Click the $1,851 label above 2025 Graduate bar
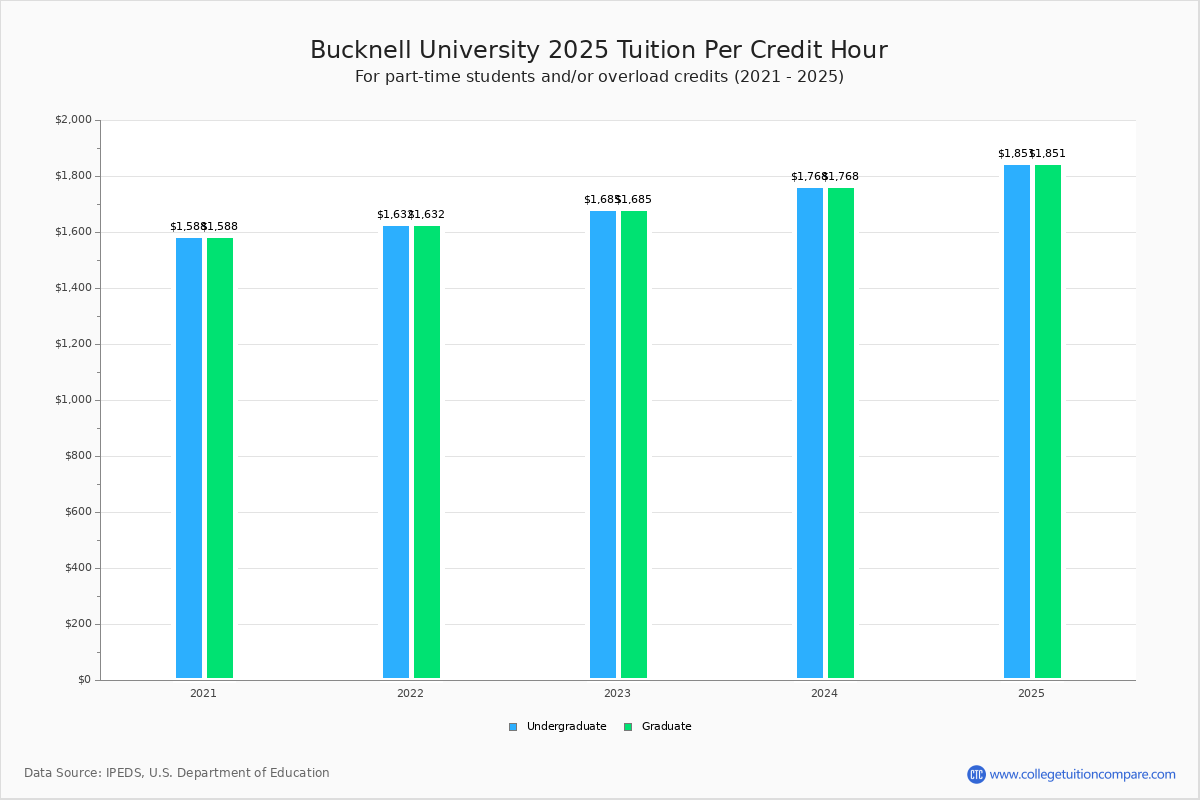Image resolution: width=1200 pixels, height=800 pixels. pos(1051,154)
